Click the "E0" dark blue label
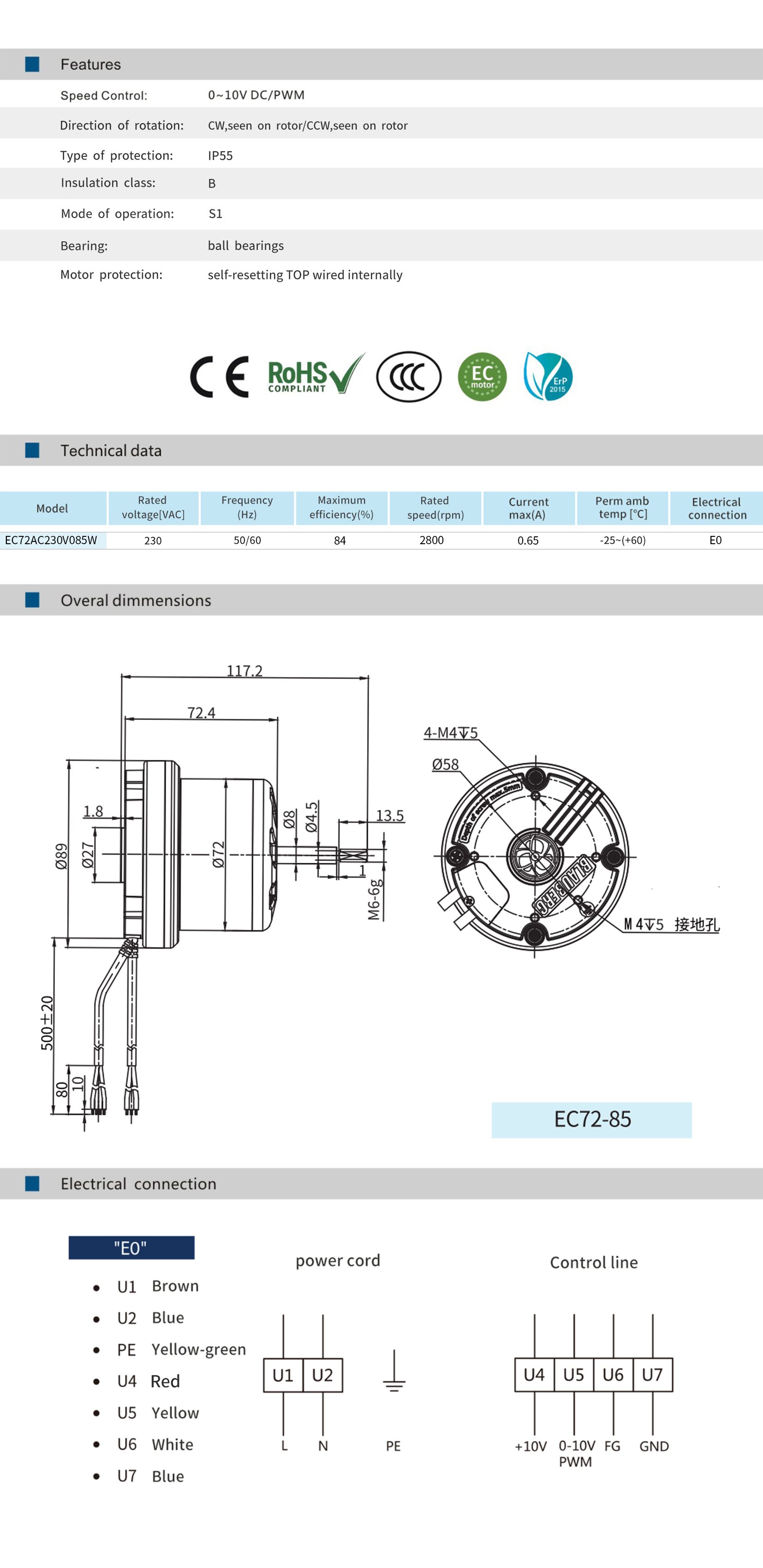The height and width of the screenshot is (1568, 763). click(x=131, y=1248)
